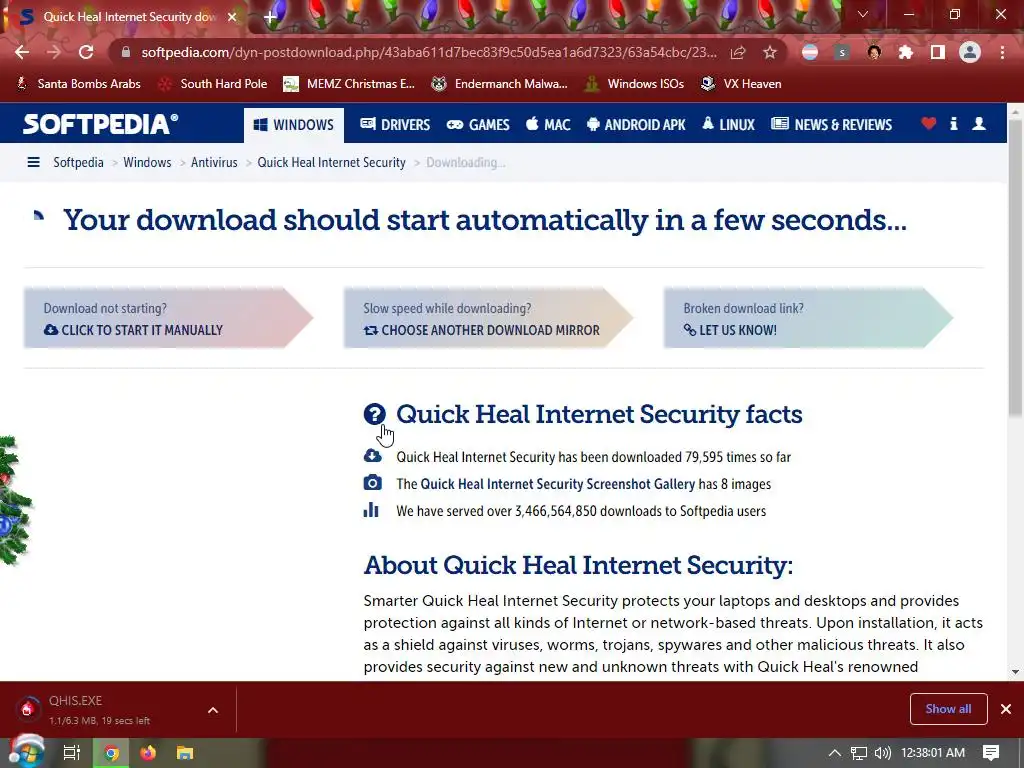Click the red heart favorites icon
The image size is (1024, 768).
(929, 123)
